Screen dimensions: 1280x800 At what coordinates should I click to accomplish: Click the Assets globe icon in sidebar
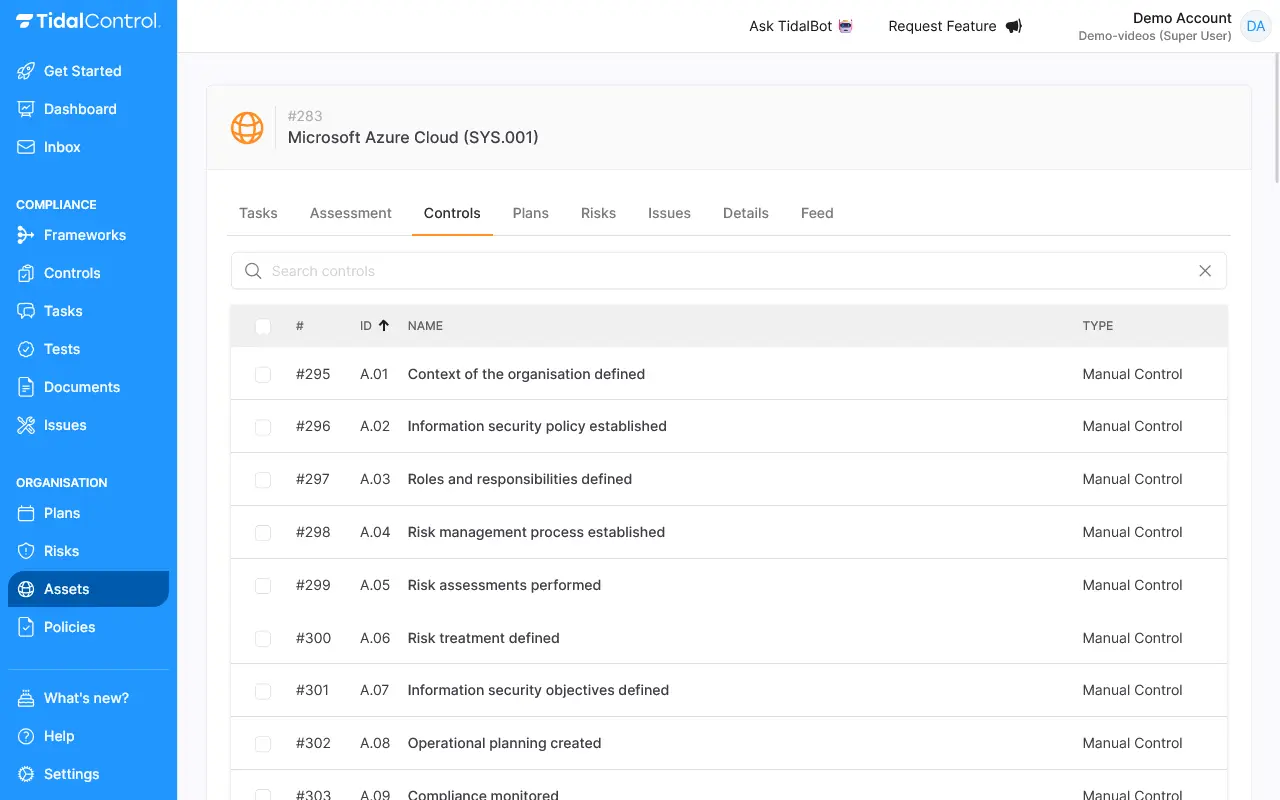[26, 589]
